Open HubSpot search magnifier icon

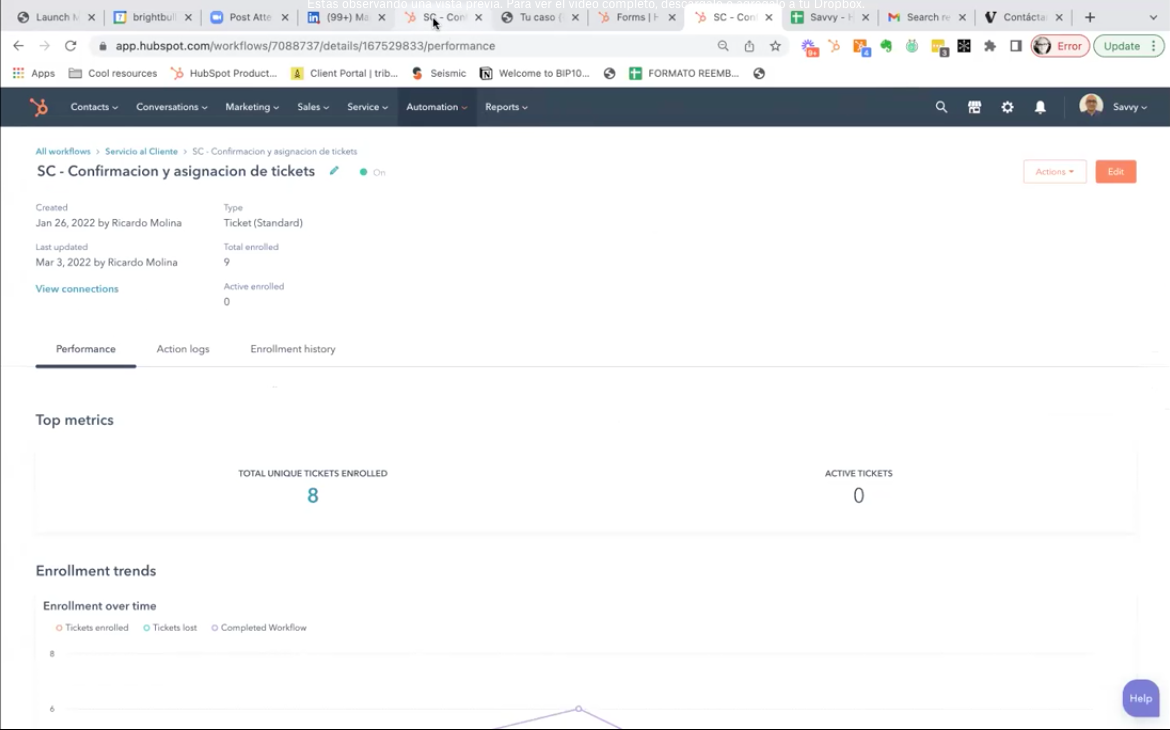(941, 107)
